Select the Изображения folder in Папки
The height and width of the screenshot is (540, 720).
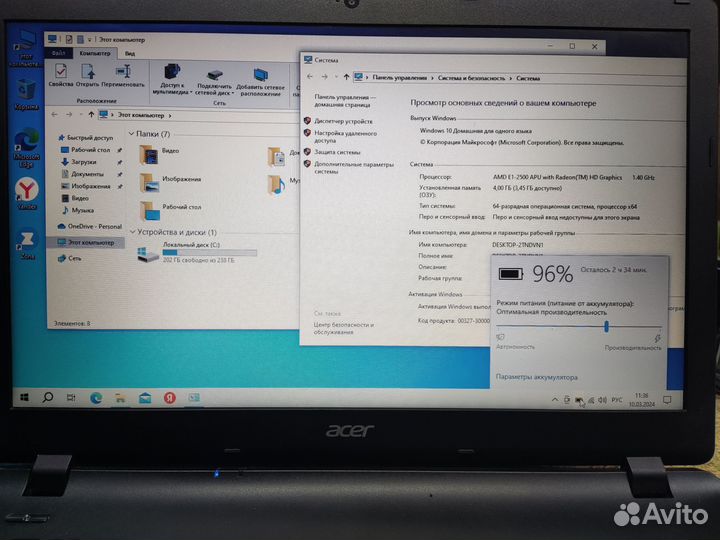[x=171, y=182]
